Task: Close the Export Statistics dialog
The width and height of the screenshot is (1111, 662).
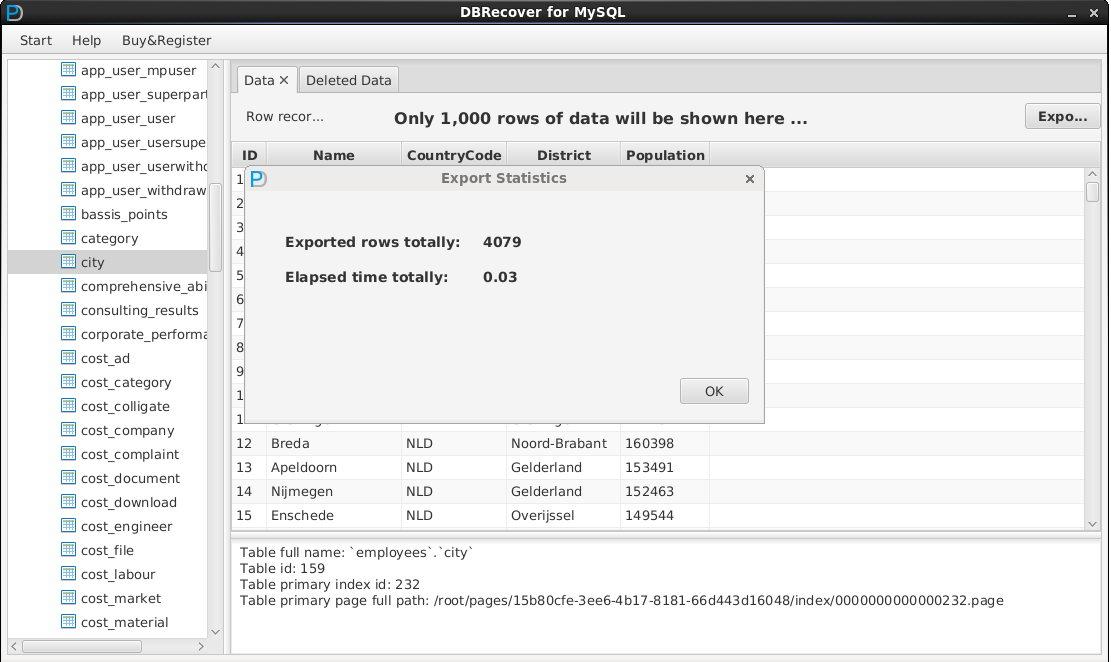Action: tap(750, 179)
